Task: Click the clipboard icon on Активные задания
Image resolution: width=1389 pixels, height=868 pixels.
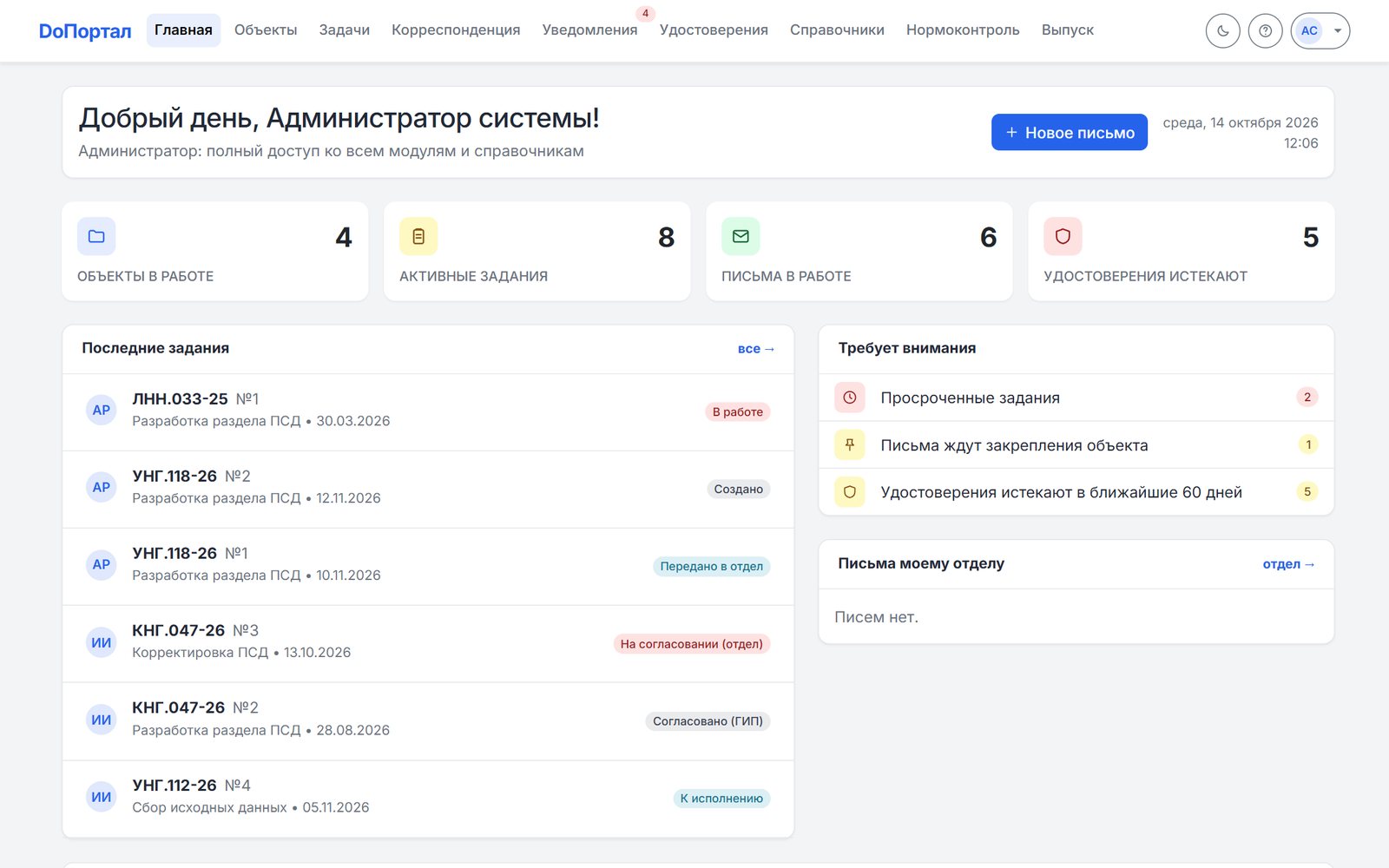Action: coord(418,236)
